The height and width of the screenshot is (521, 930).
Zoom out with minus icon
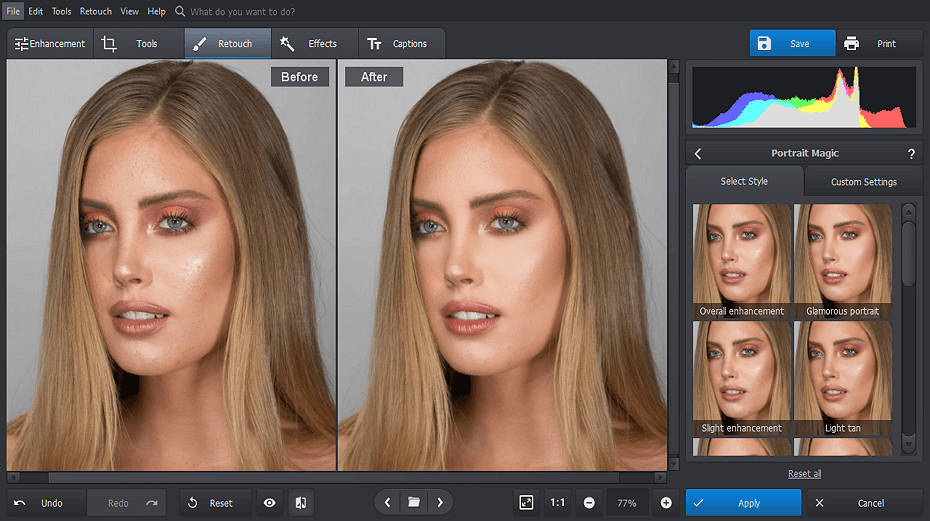[589, 503]
